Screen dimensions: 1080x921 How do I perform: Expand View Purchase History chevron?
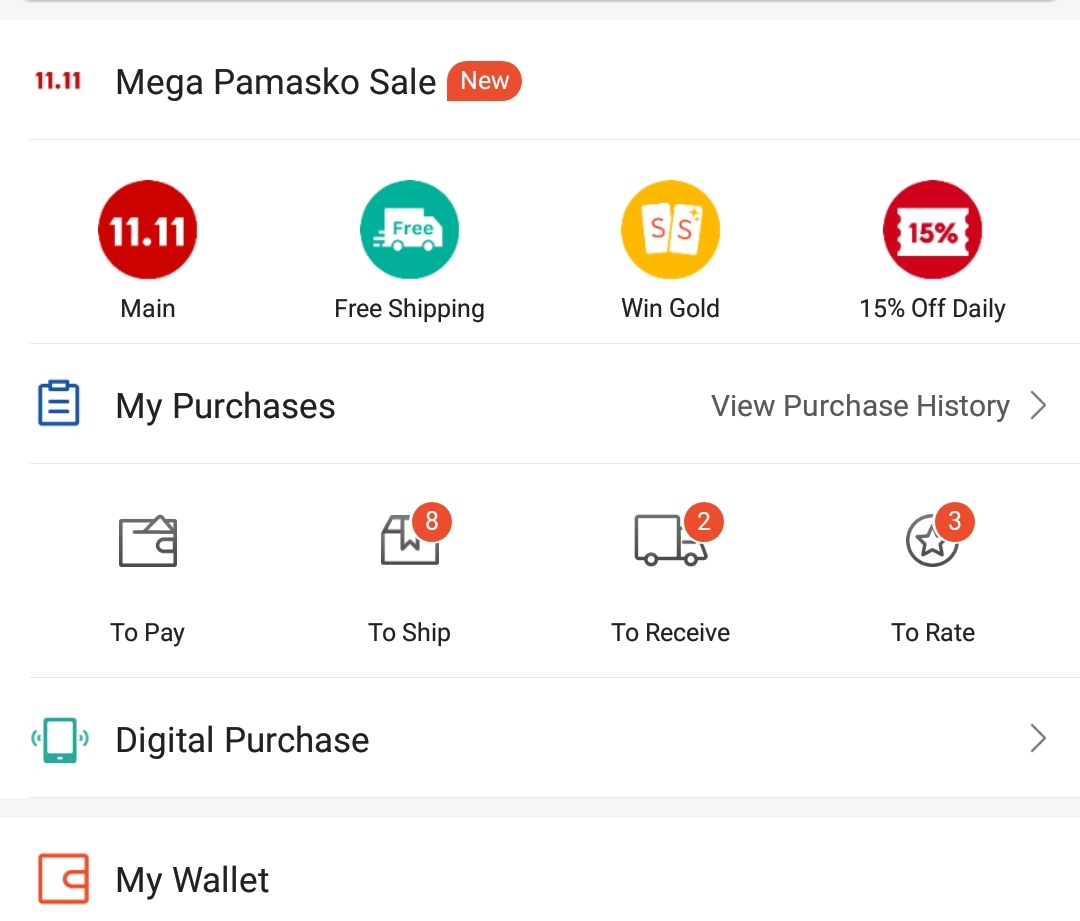[x=1038, y=405]
